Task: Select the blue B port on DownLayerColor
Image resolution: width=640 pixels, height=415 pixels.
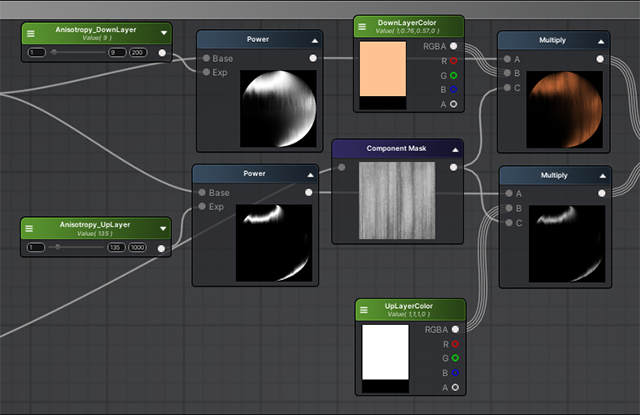Action: pyautogui.click(x=454, y=89)
